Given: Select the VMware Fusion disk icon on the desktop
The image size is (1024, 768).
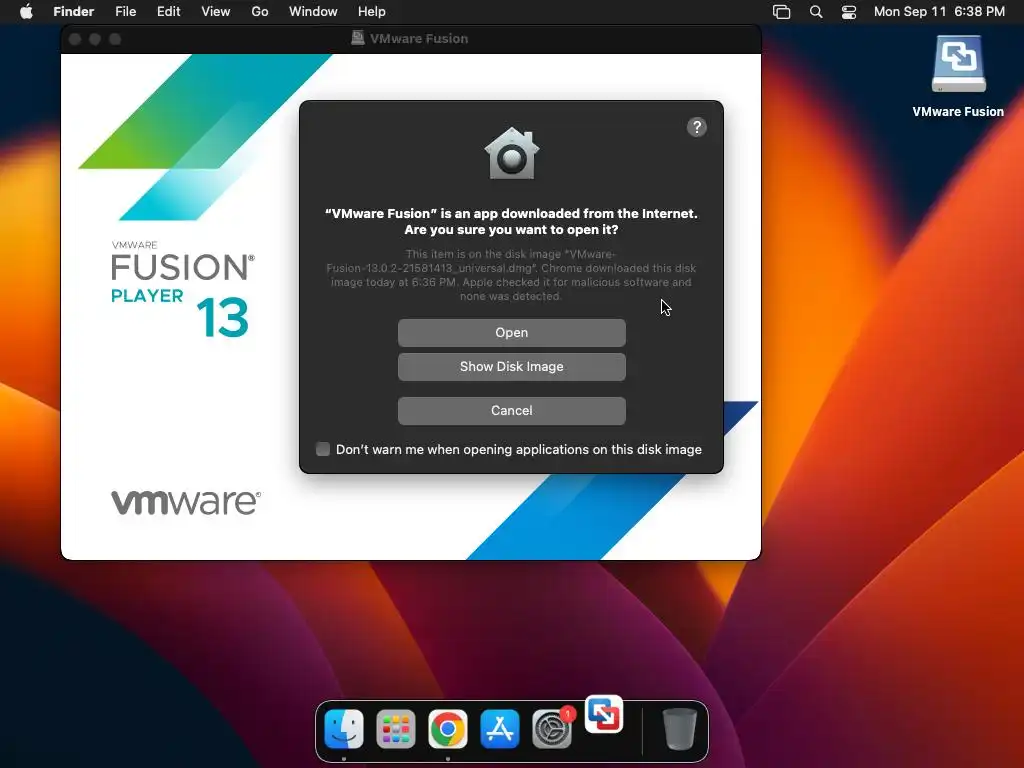Looking at the screenshot, I should (x=958, y=65).
